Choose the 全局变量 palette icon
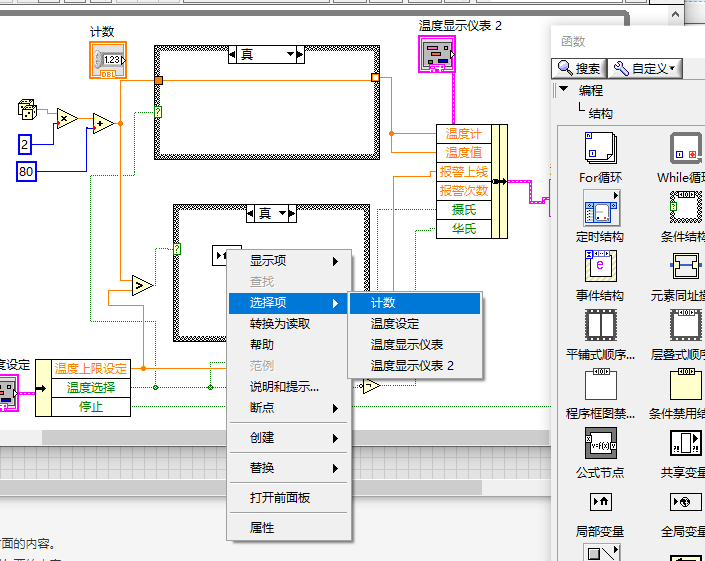Screen dimensions: 705x561 pos(686,502)
